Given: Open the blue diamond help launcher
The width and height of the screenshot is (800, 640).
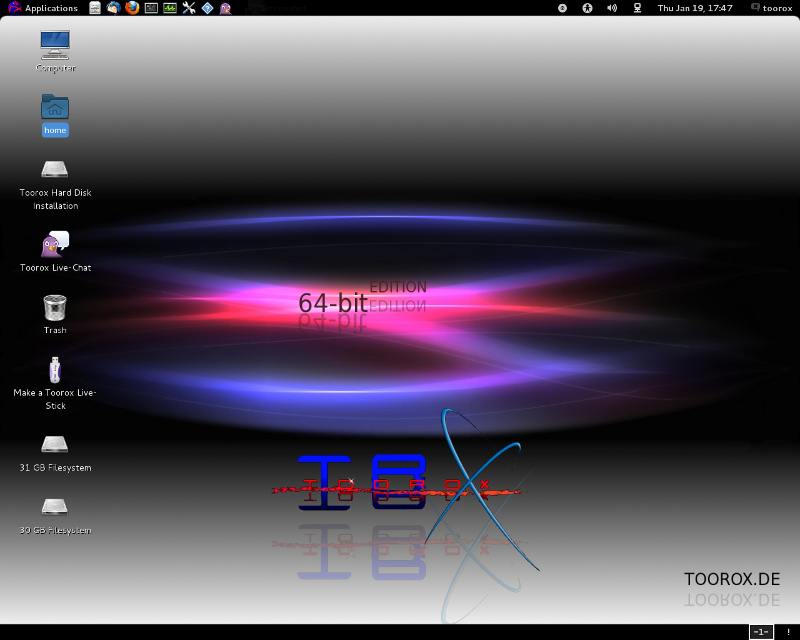Looking at the screenshot, I should coord(207,8).
